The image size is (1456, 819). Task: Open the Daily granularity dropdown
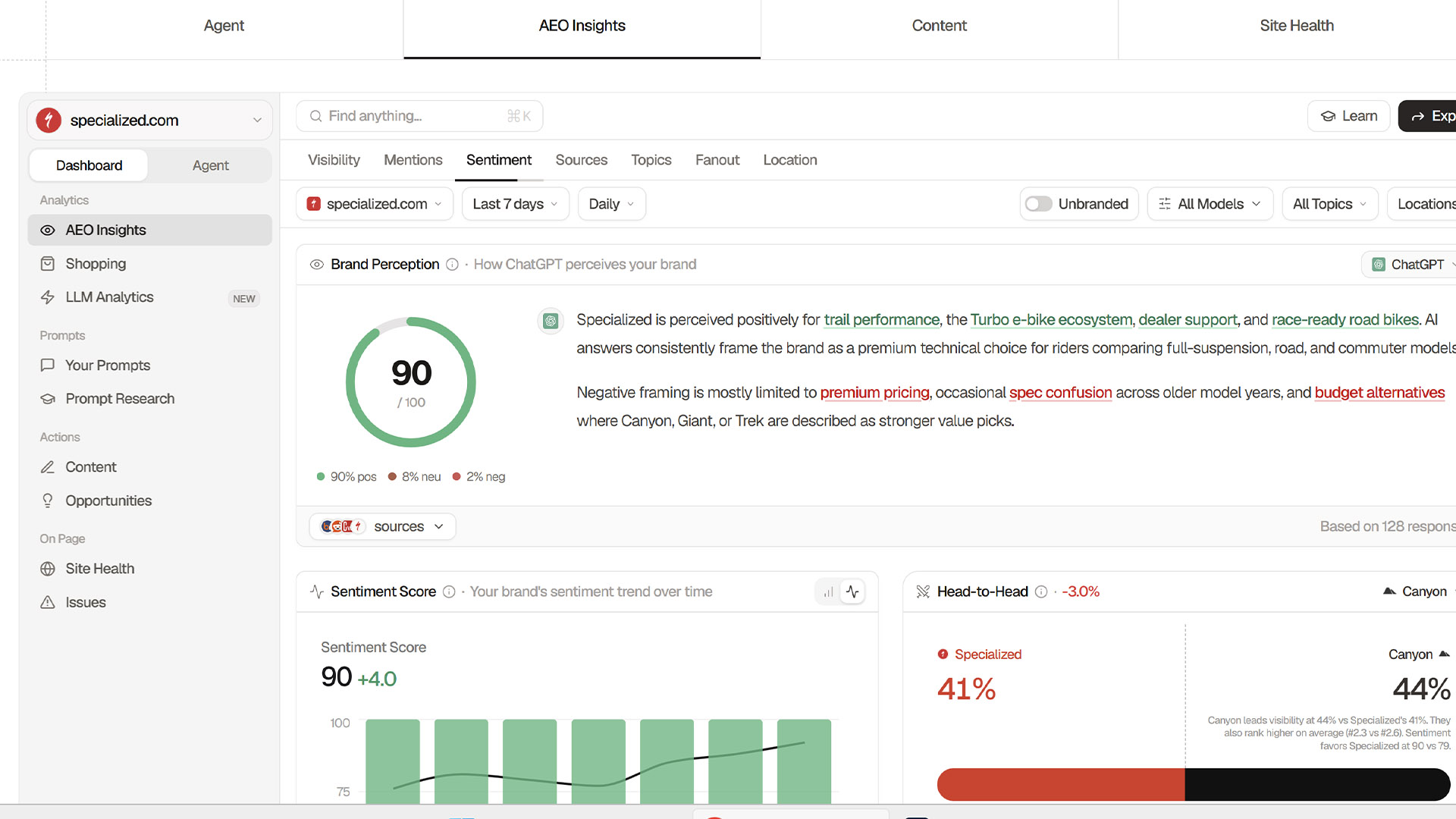612,204
